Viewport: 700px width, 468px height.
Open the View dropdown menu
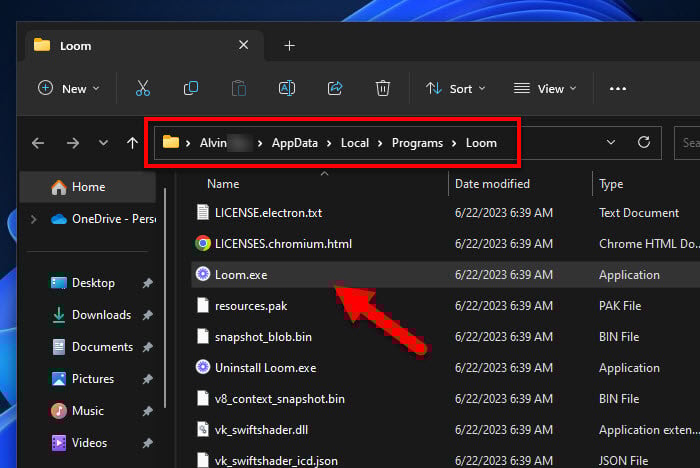pos(545,88)
